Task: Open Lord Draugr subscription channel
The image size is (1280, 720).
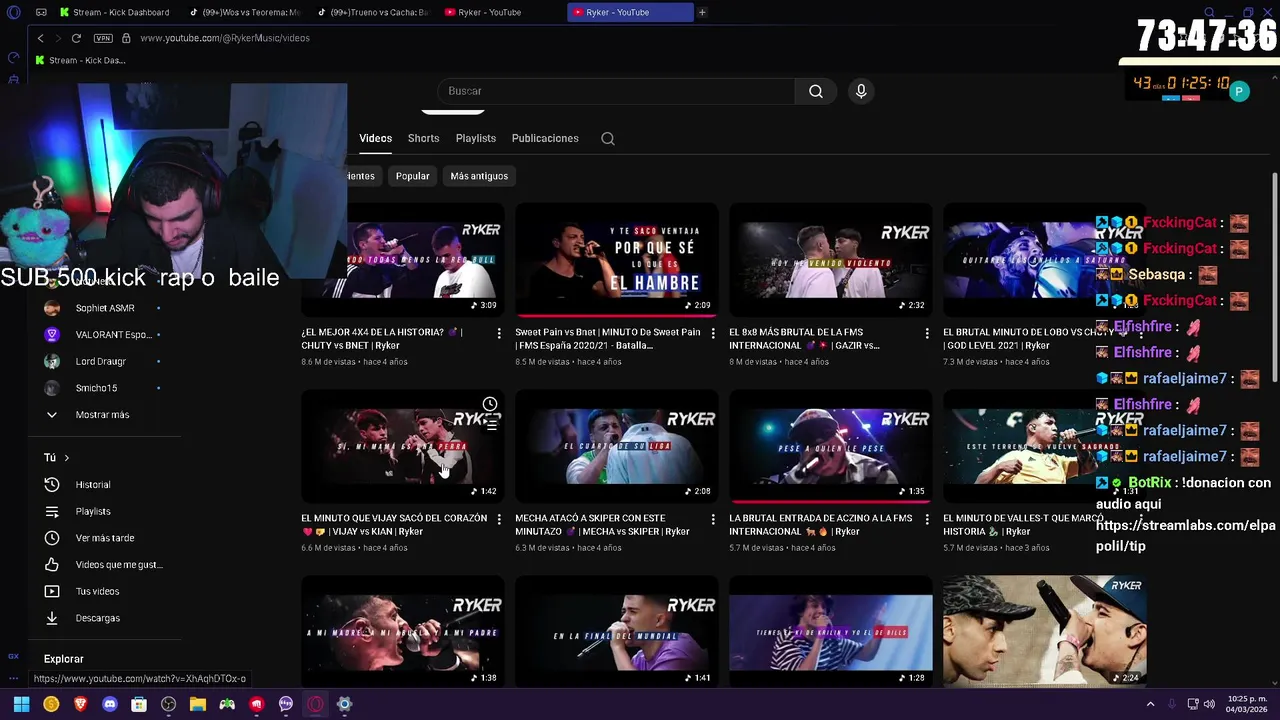Action: point(100,361)
